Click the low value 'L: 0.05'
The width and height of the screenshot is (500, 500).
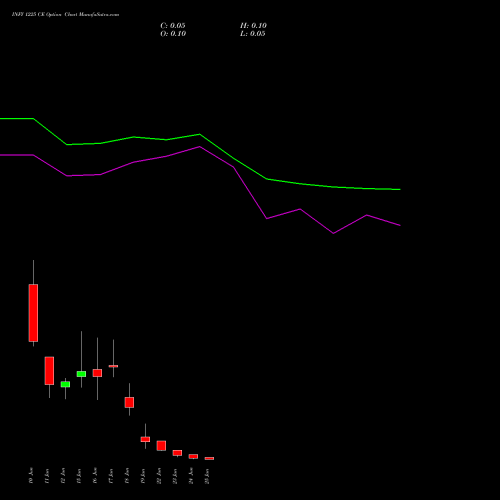253,34
